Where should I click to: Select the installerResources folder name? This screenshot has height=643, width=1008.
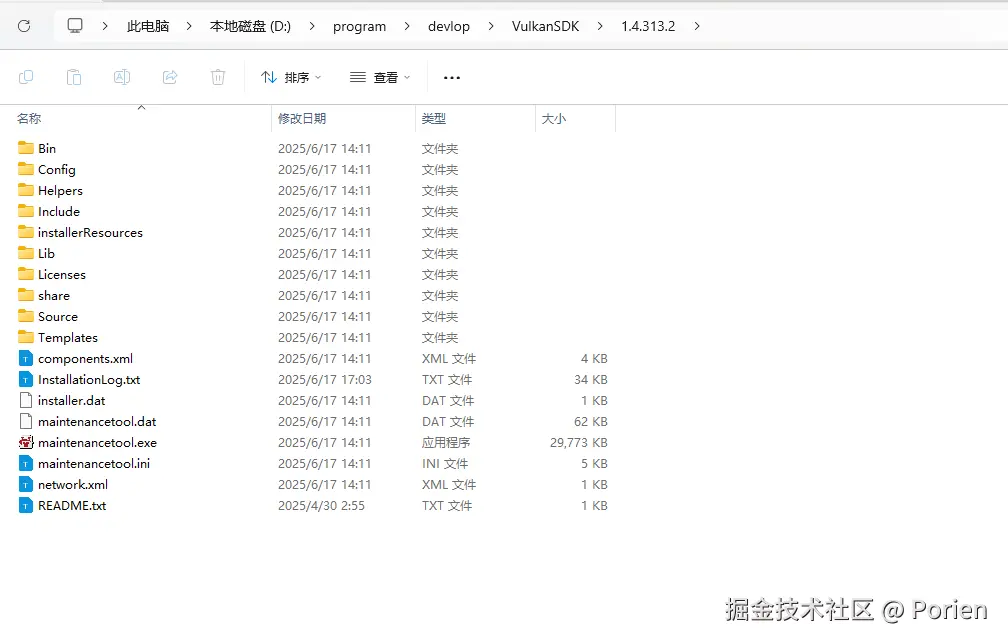[x=90, y=233]
